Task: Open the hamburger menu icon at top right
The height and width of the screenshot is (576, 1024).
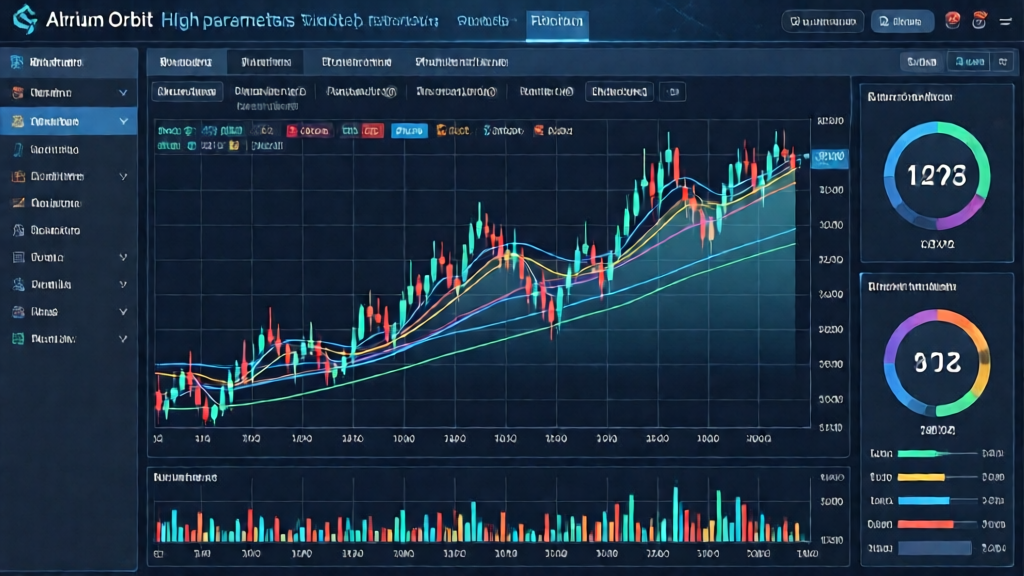Action: coord(1005,22)
